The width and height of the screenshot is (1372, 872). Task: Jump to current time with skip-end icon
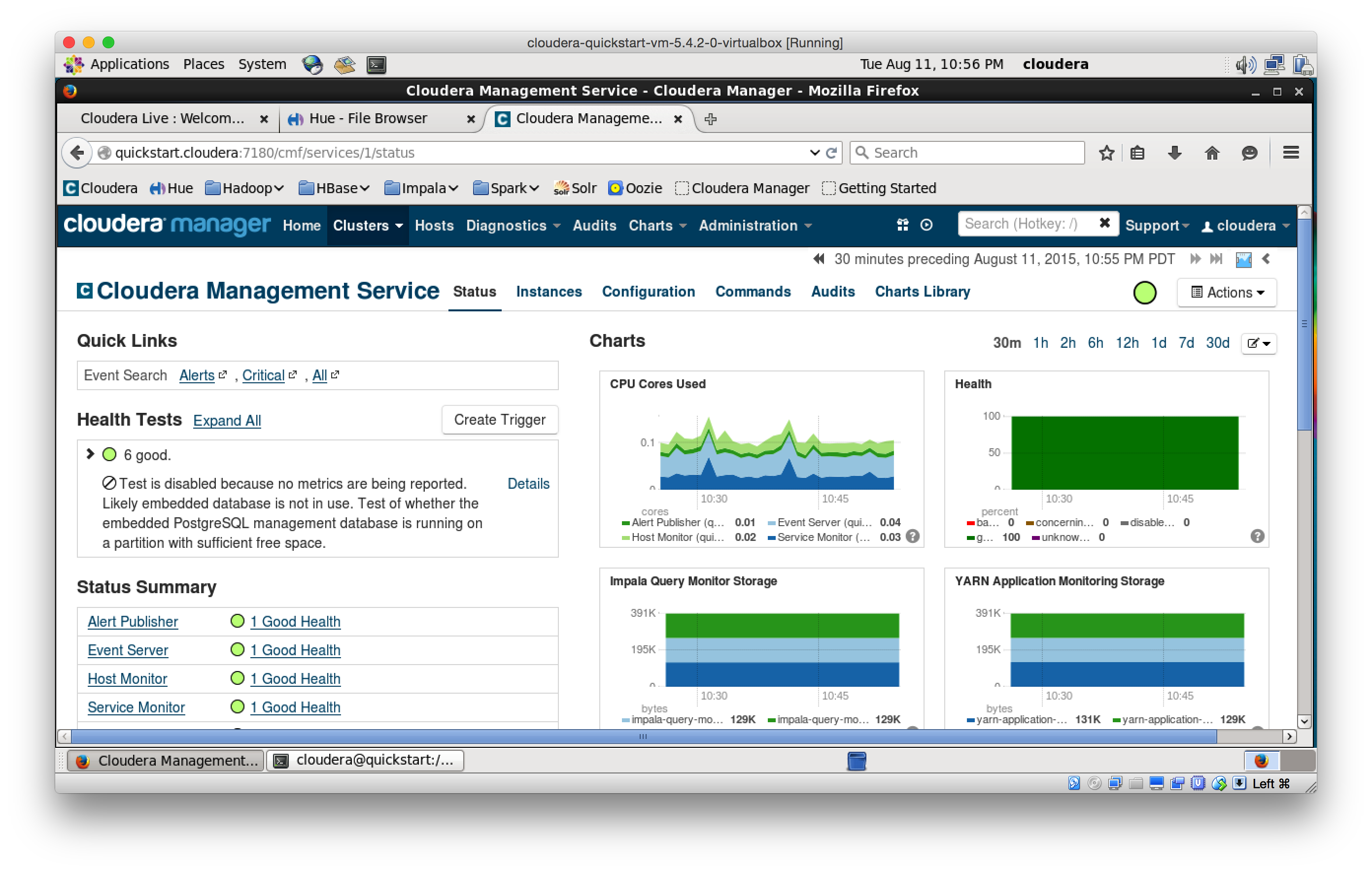[x=1216, y=259]
